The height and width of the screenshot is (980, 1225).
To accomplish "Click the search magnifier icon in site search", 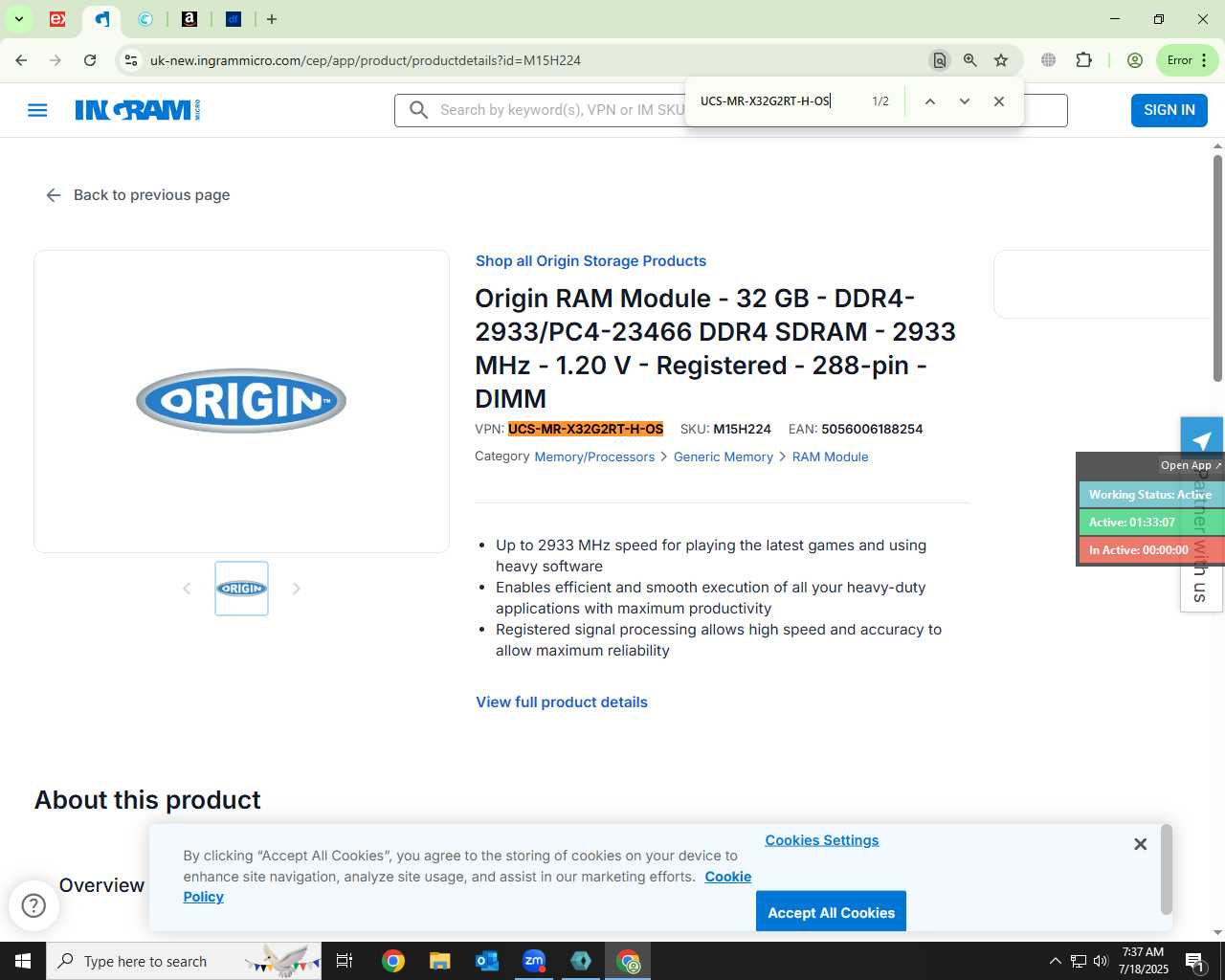I will [418, 110].
